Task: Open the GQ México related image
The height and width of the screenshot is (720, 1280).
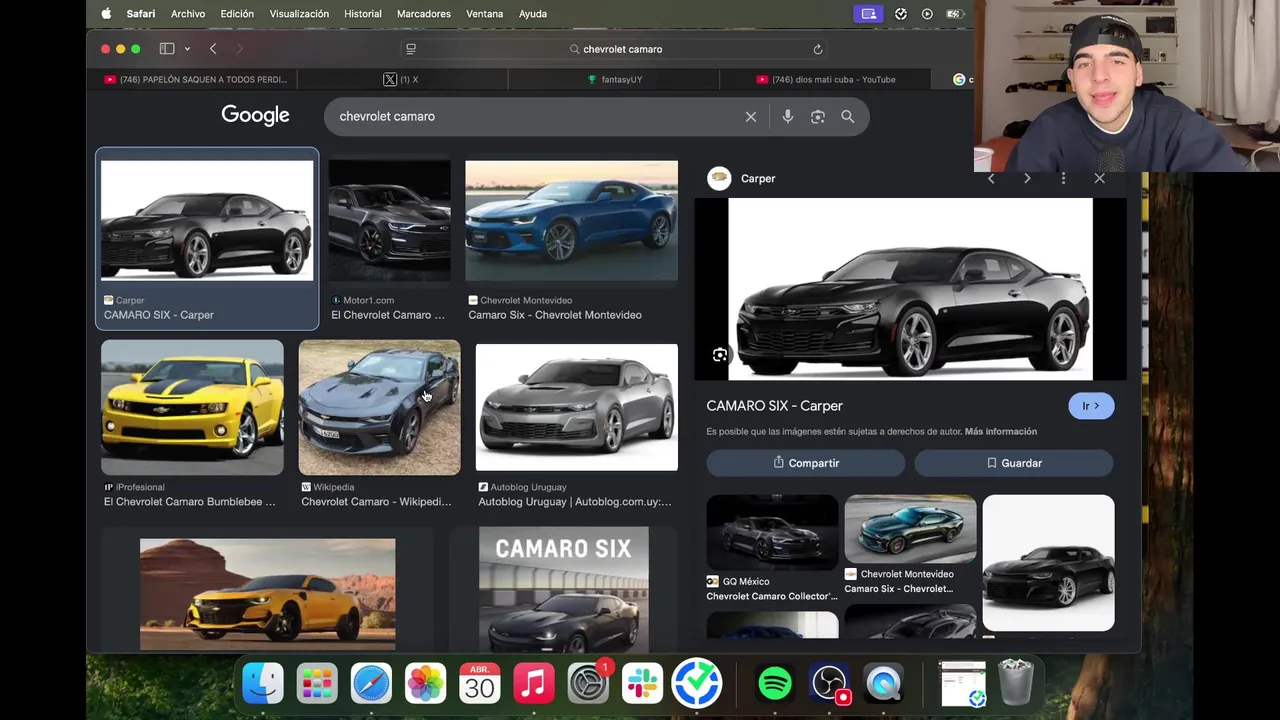Action: point(773,533)
